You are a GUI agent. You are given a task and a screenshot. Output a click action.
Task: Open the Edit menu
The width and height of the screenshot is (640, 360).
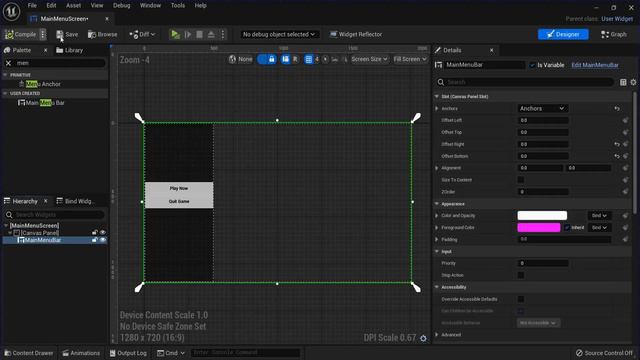click(51, 5)
